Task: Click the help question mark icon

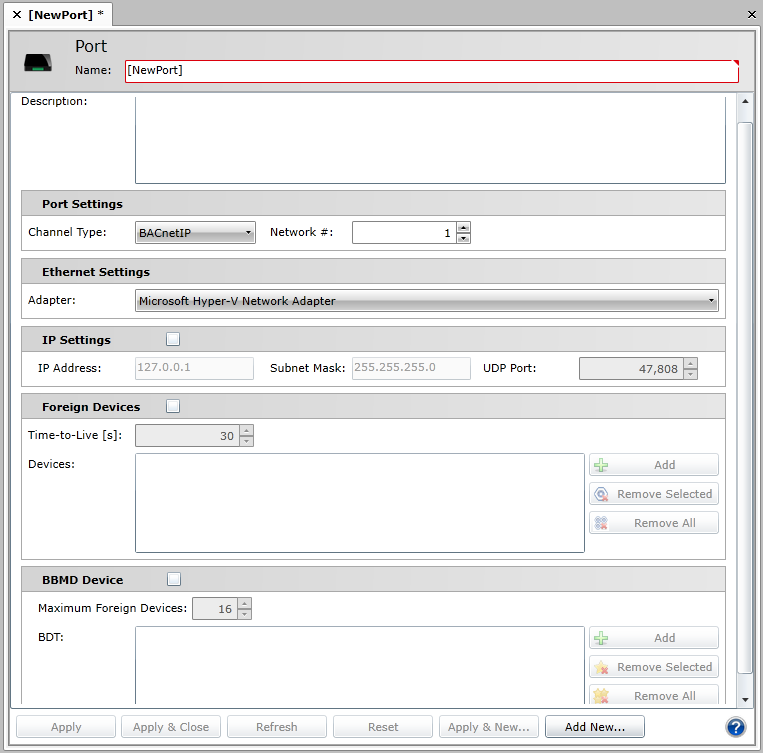Action: [737, 727]
